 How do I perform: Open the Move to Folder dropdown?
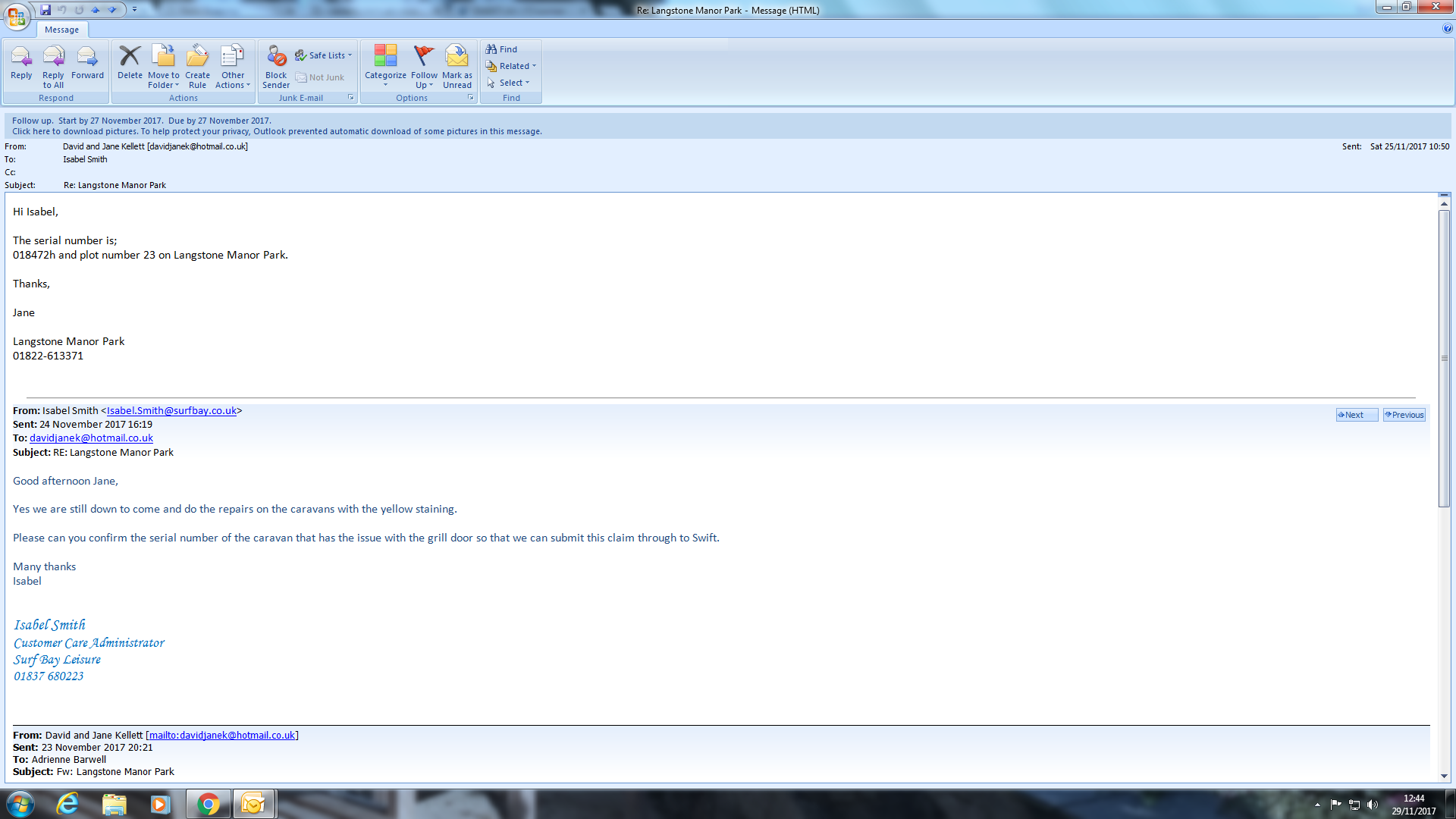tap(164, 64)
